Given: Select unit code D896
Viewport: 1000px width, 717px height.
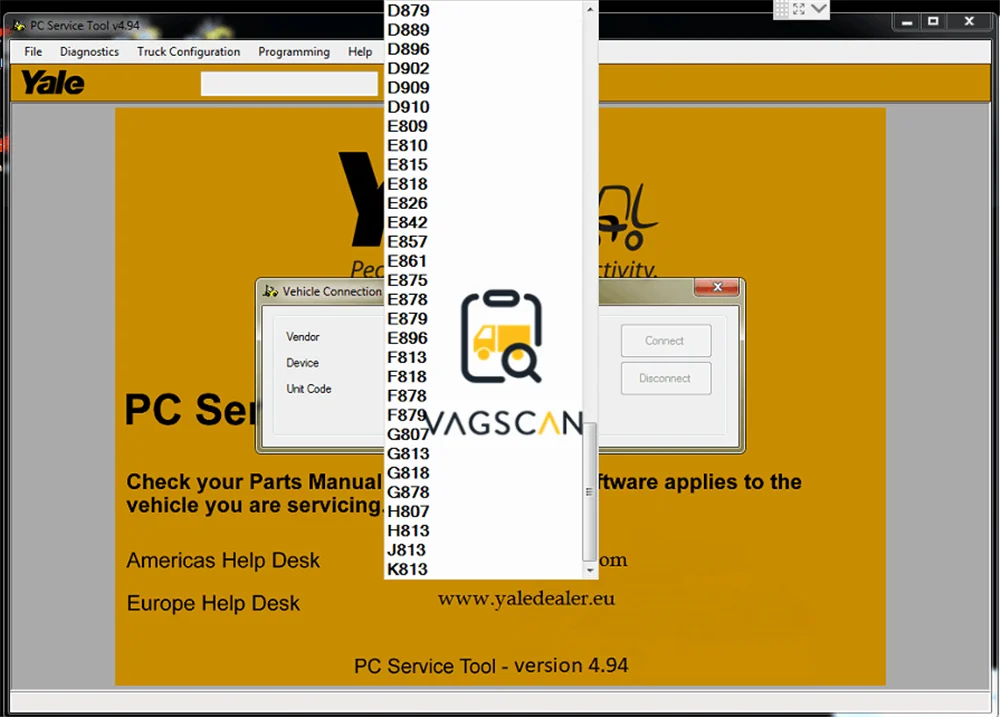Looking at the screenshot, I should click(483, 49).
